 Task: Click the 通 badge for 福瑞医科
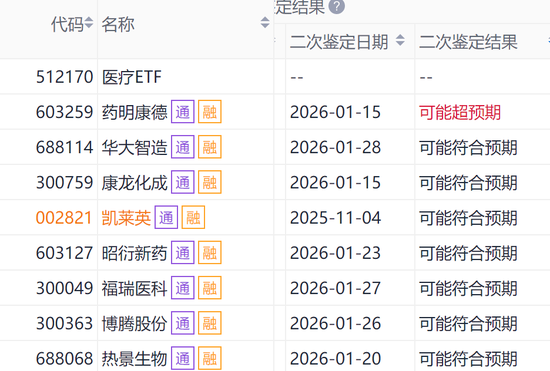(x=183, y=288)
